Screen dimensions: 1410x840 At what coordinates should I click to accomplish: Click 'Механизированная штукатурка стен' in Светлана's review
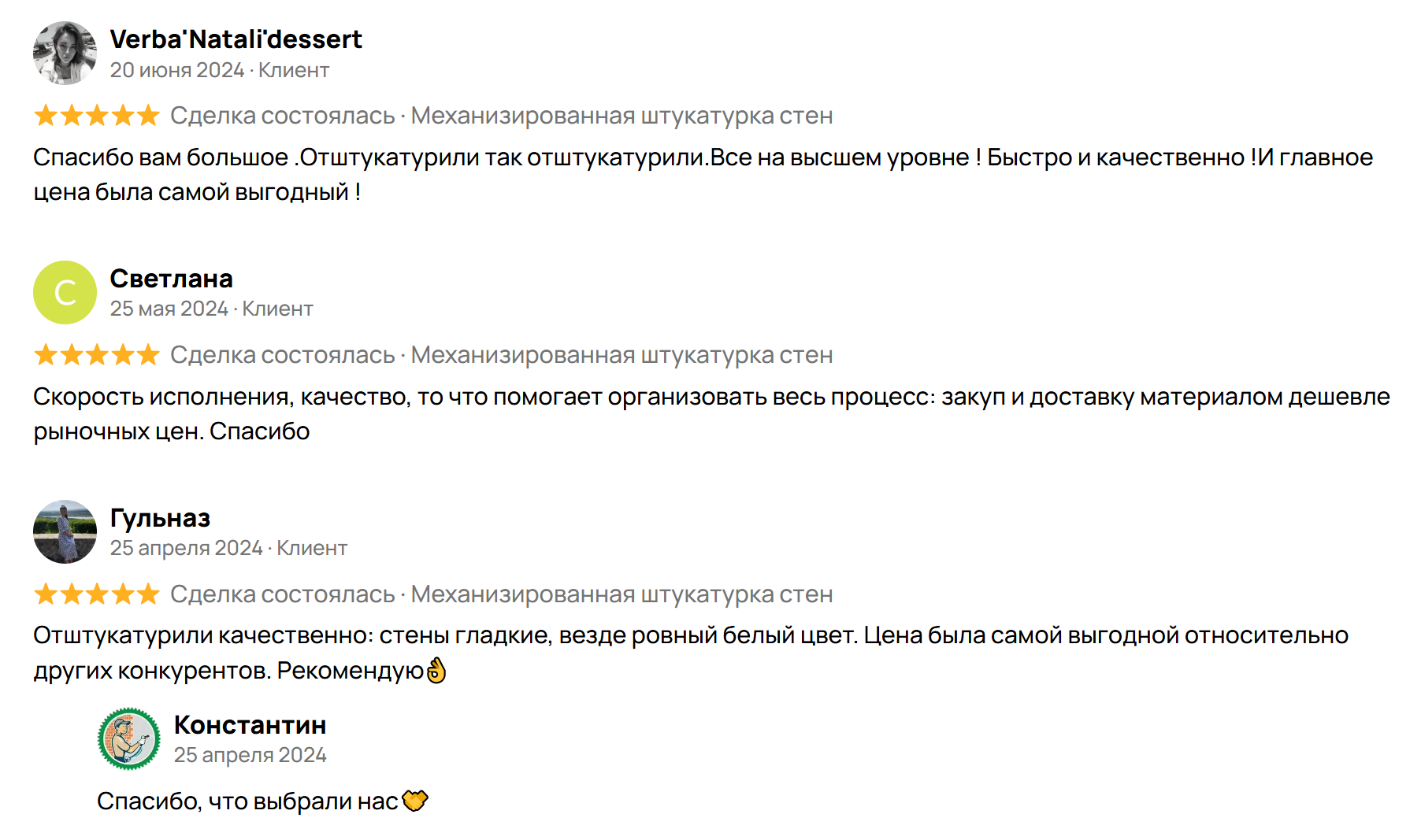(x=622, y=355)
